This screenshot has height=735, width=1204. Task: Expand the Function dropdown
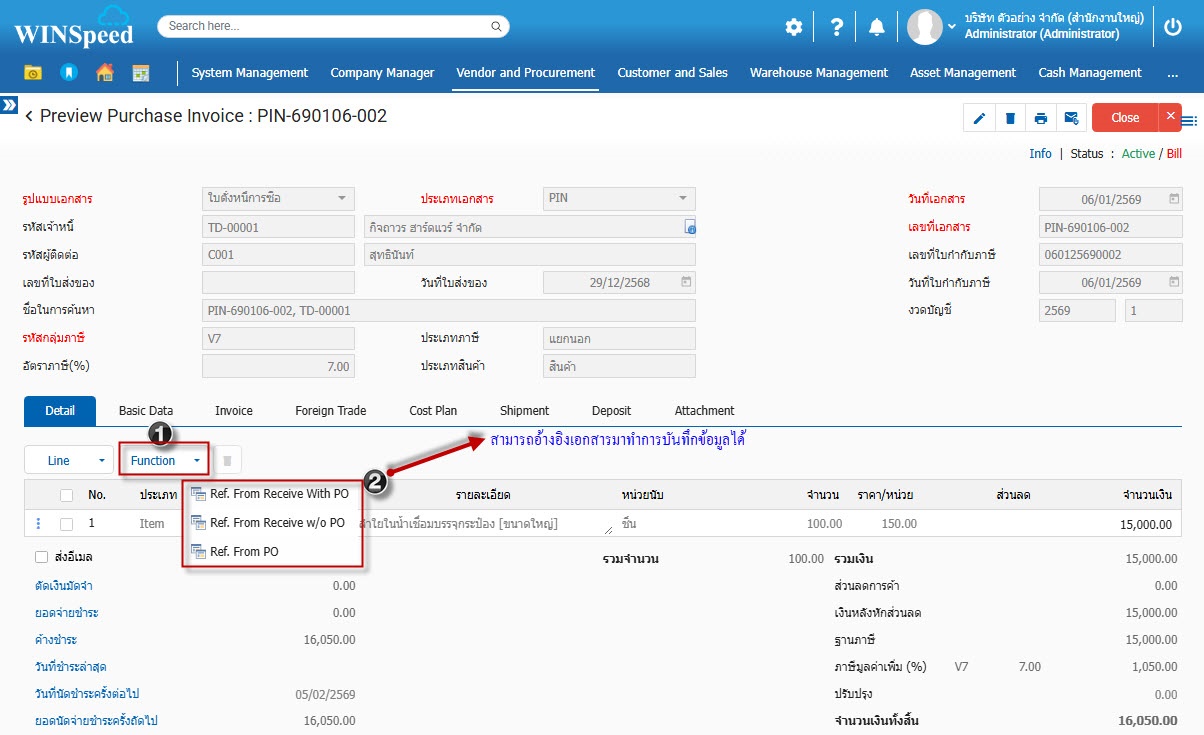click(165, 460)
